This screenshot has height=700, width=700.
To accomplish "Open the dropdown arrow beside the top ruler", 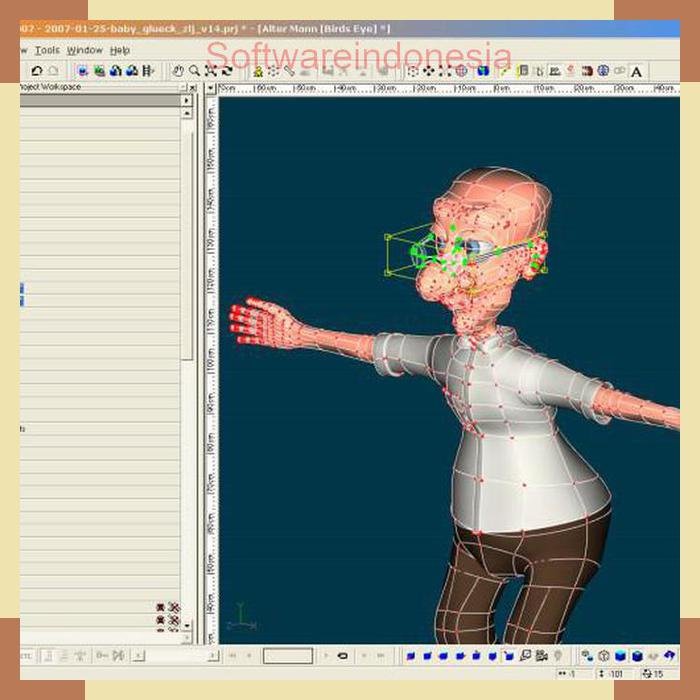I will point(210,88).
